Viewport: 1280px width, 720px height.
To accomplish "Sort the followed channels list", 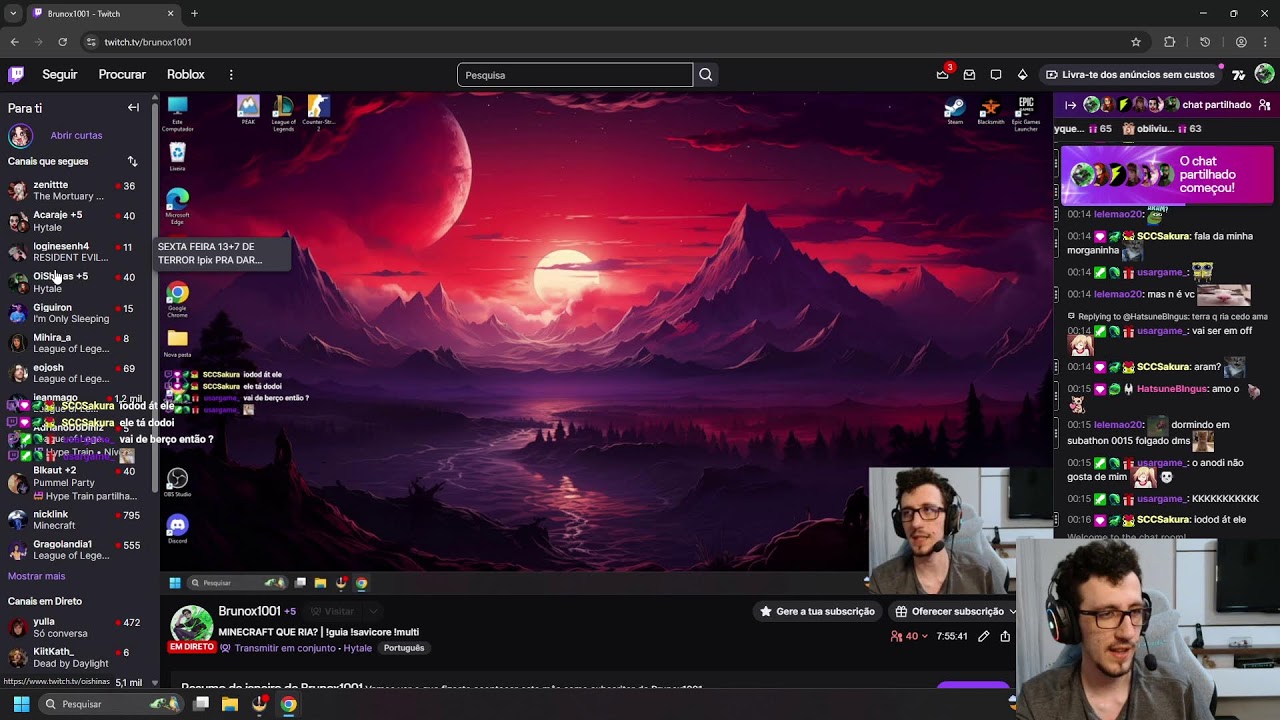I will click(x=132, y=161).
